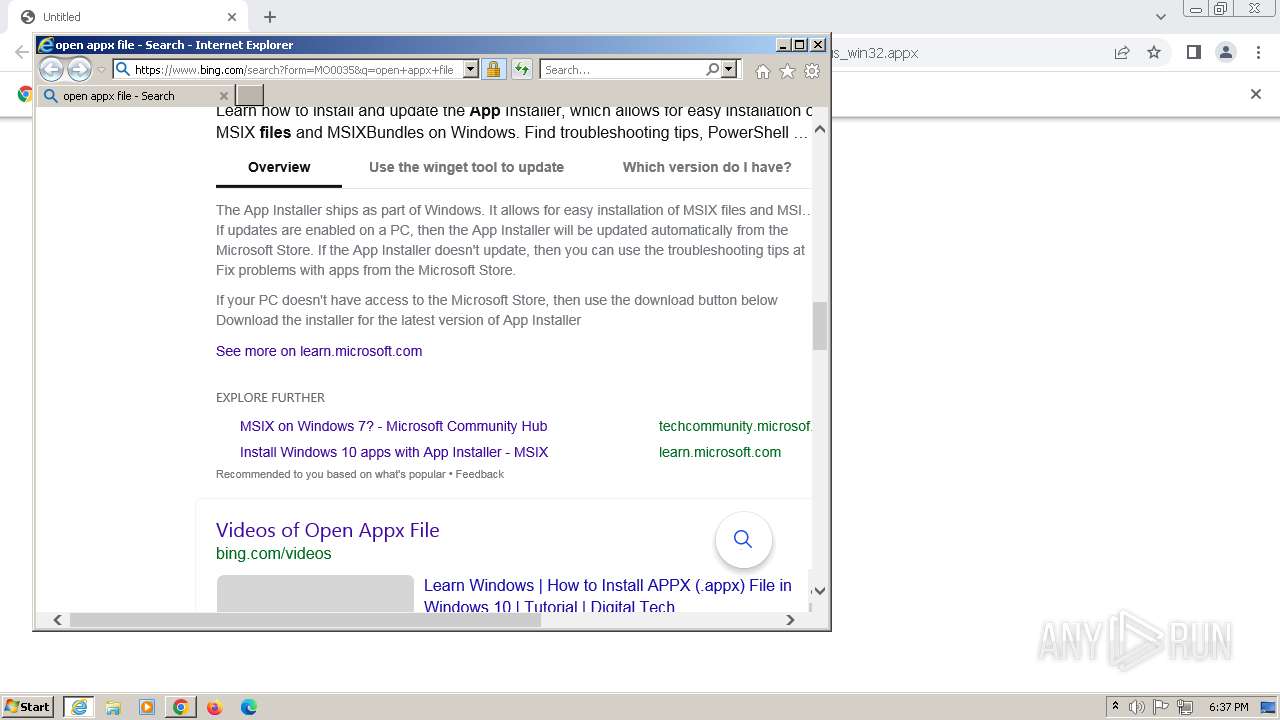Click the 6:37 PM clock
The image size is (1280, 720).
[x=1229, y=707]
